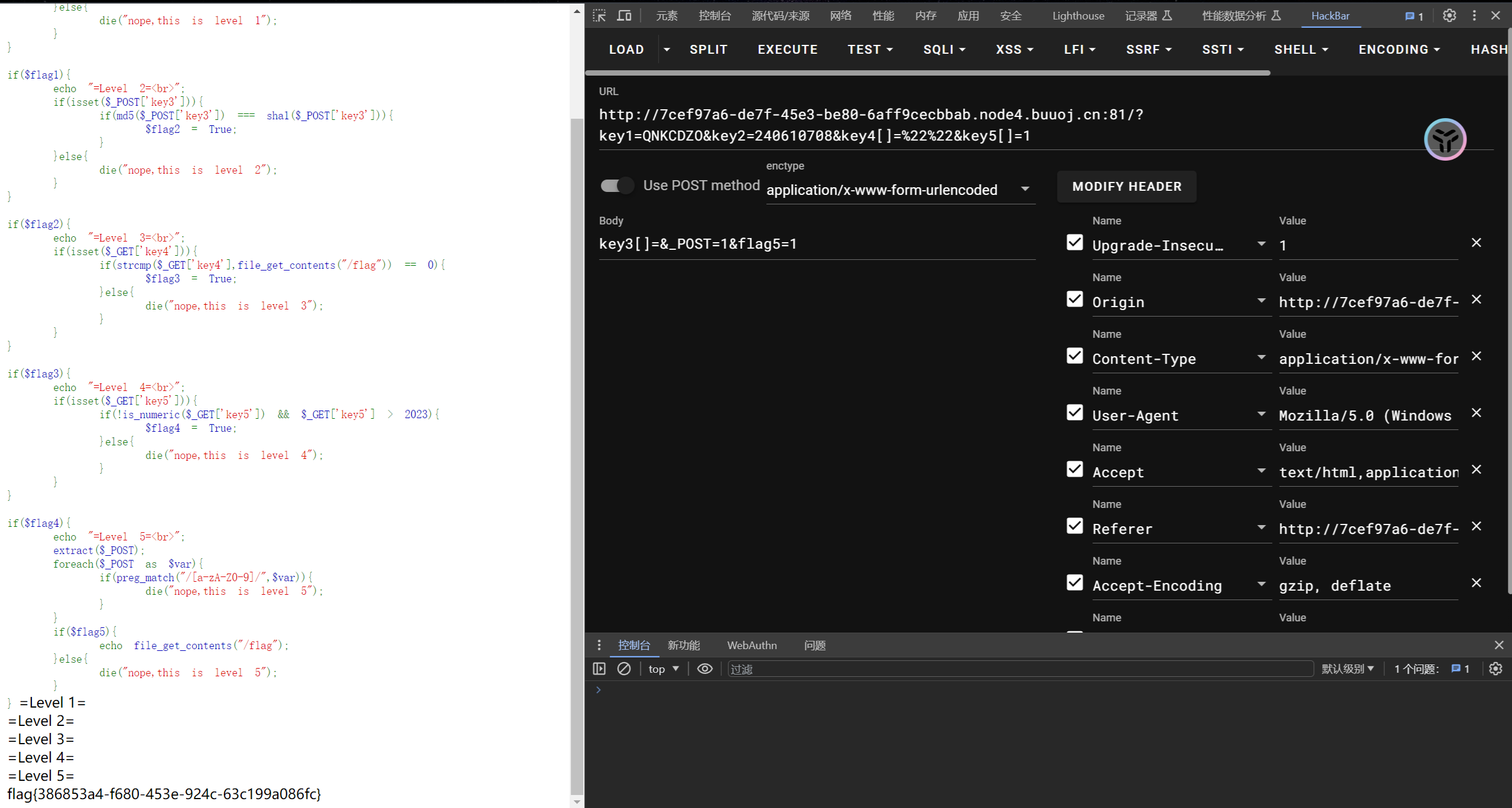This screenshot has width=1512, height=808.
Task: Clear the console with the ban icon
Action: tap(624, 669)
